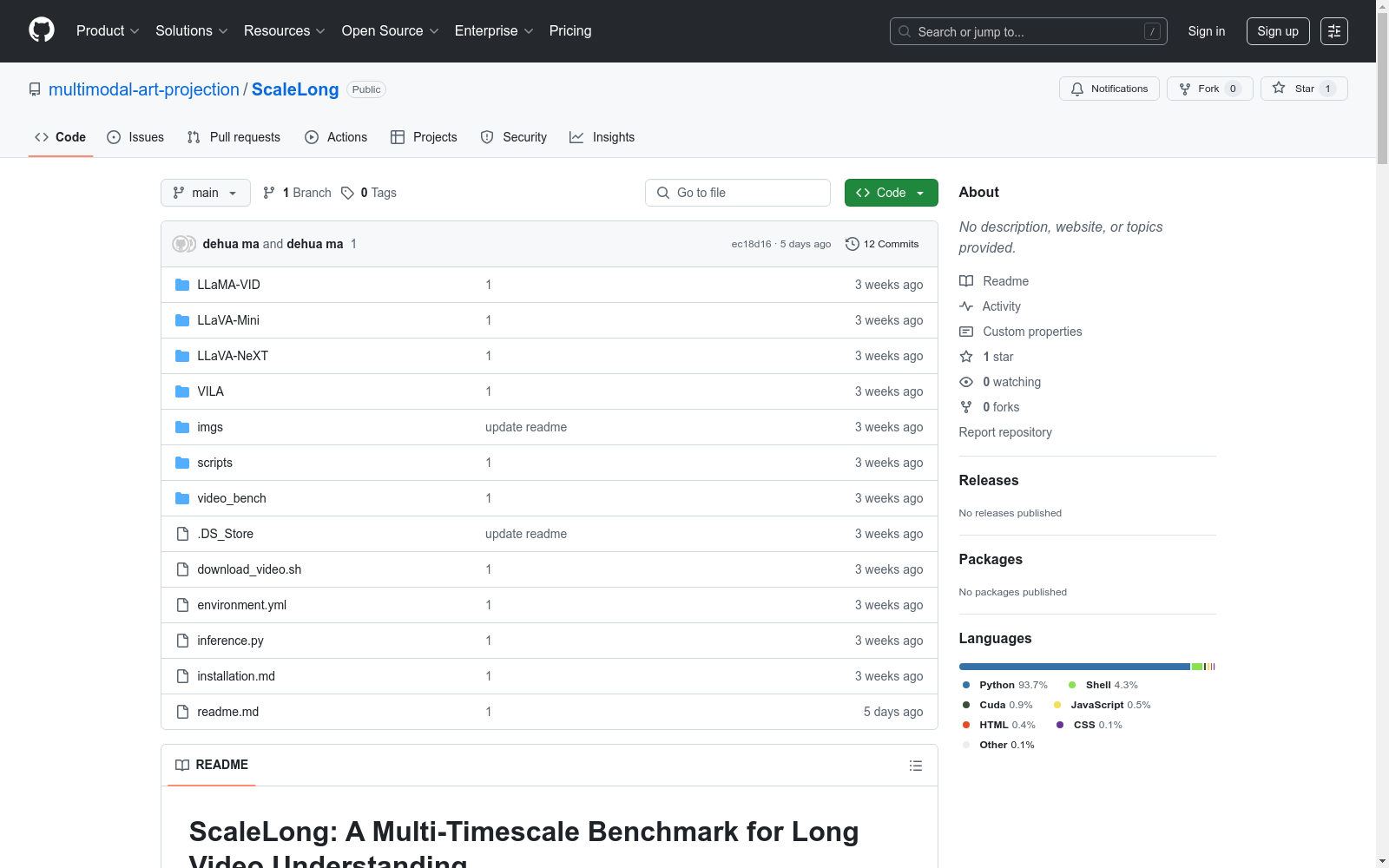Image resolution: width=1389 pixels, height=868 pixels.
Task: Open the GitHub homepage logo
Action: [42, 30]
